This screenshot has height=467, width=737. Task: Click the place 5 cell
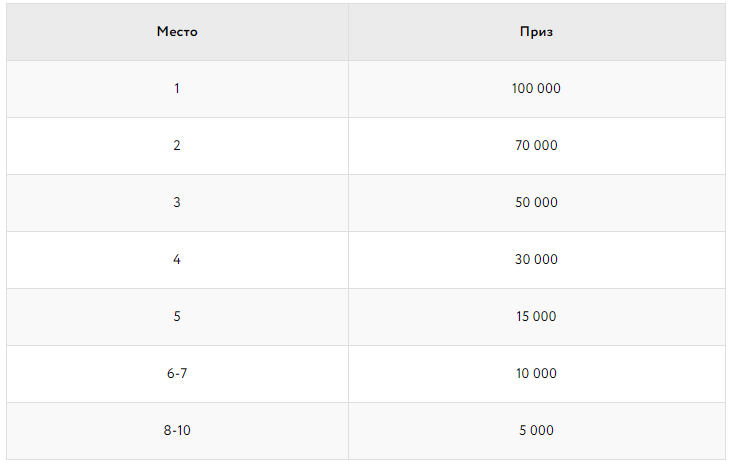[177, 317]
